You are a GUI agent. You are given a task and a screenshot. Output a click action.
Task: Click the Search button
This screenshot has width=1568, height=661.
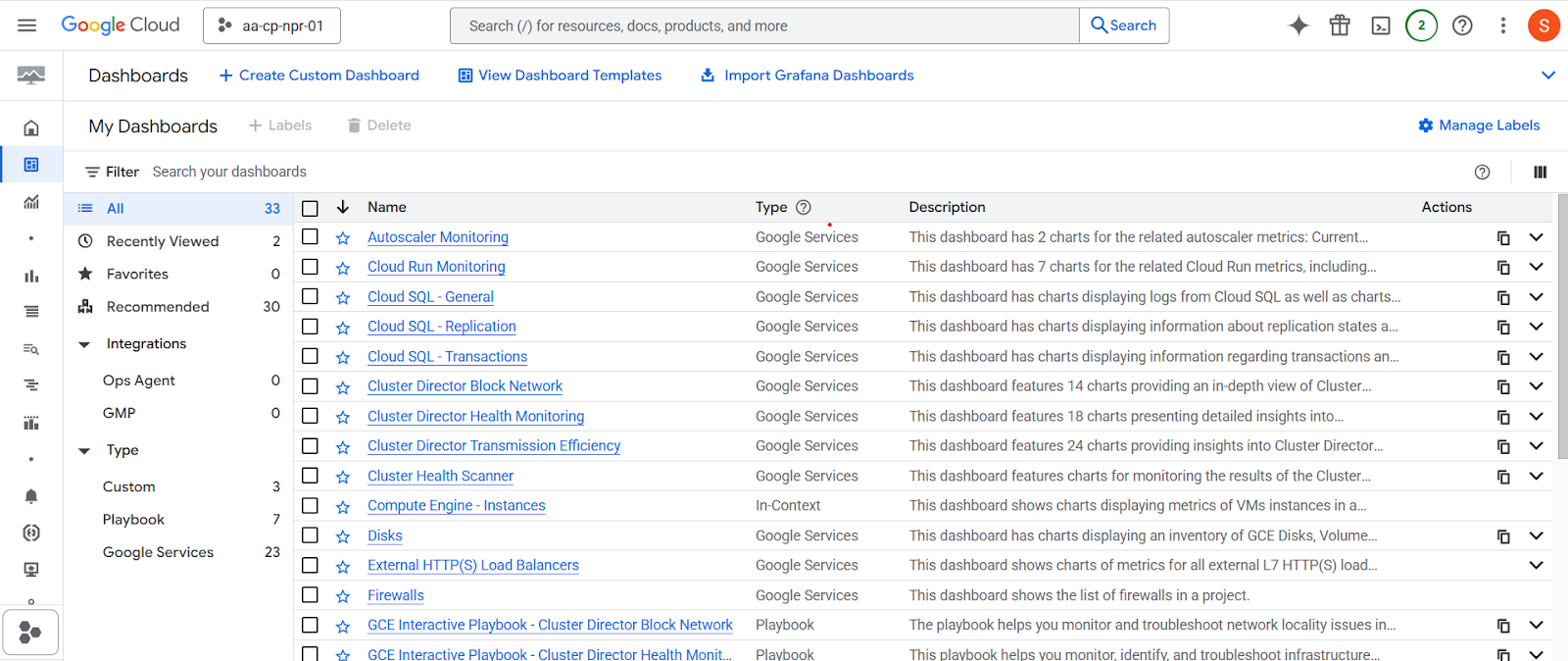1124,25
